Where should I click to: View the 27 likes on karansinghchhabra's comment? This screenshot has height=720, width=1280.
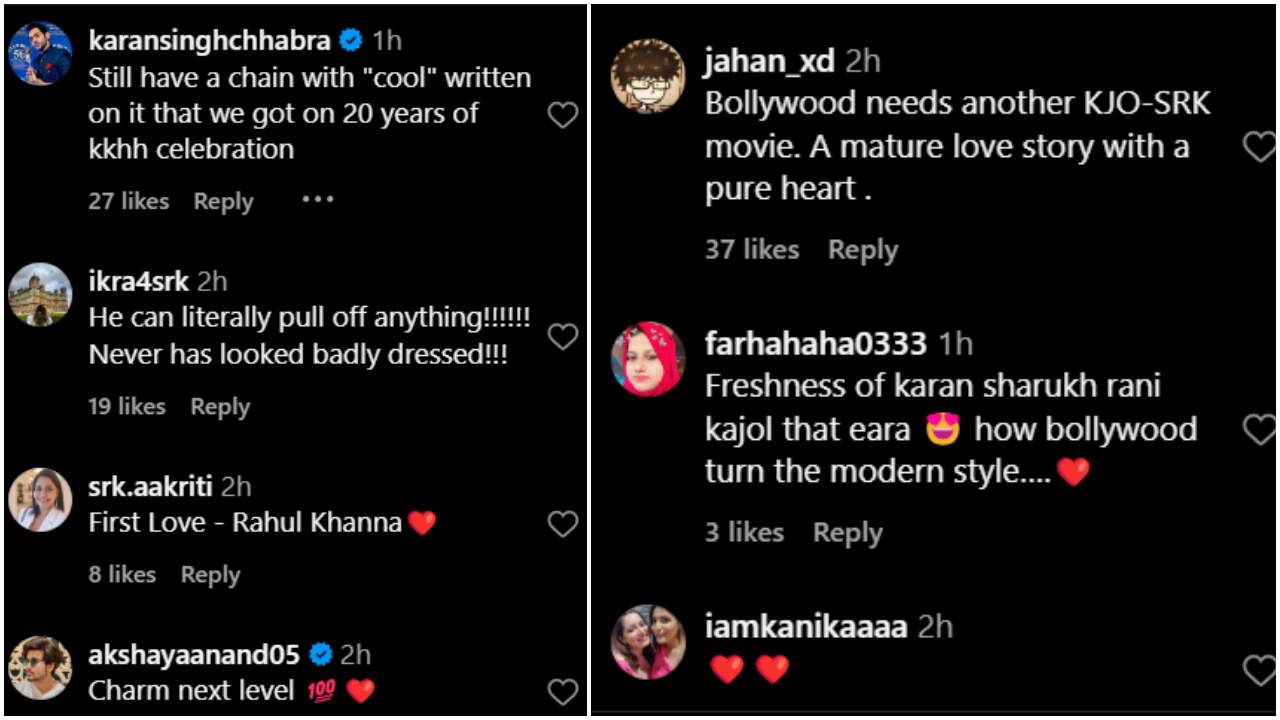(126, 201)
